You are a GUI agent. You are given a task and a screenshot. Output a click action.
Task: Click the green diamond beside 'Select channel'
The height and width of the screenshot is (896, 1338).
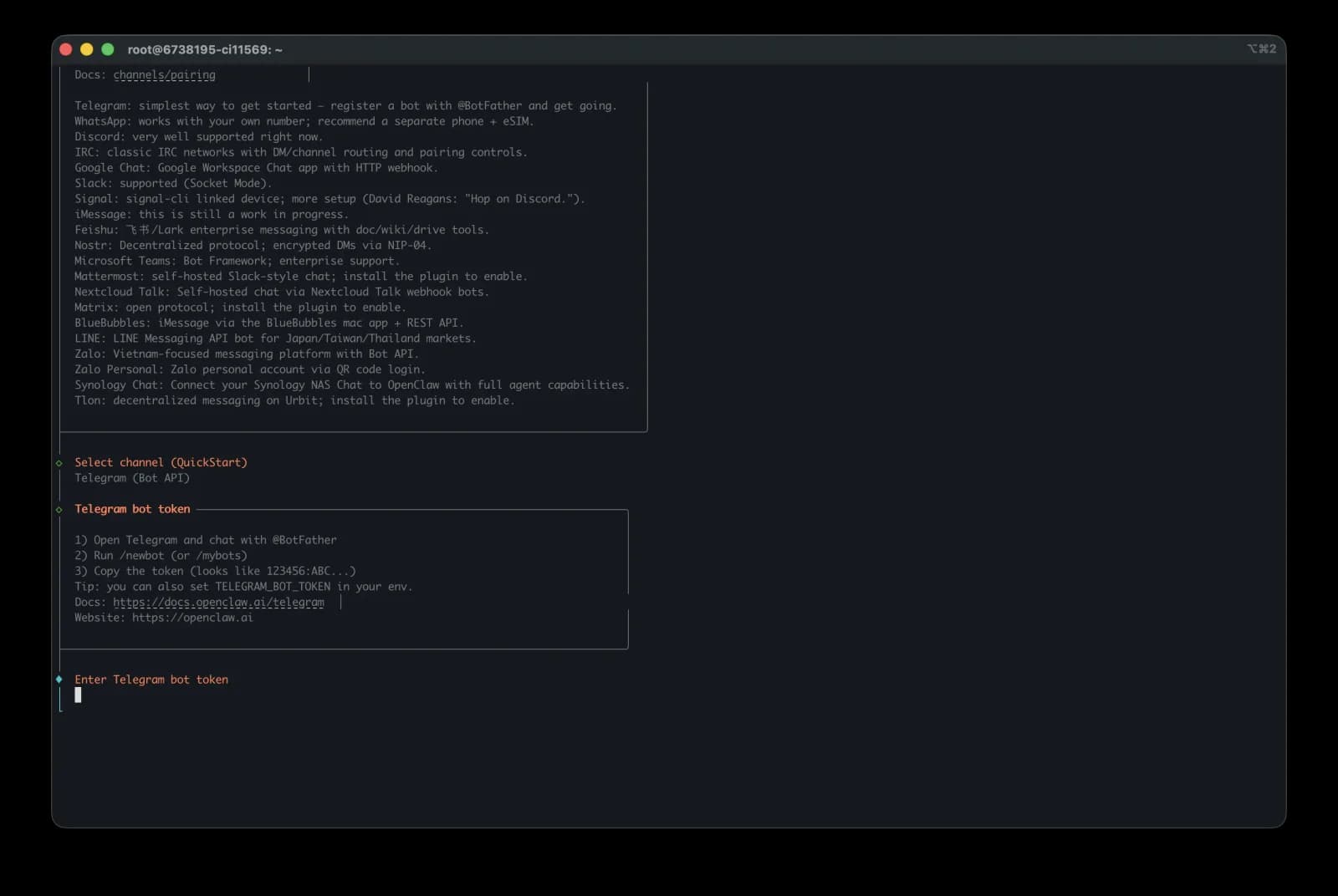[59, 463]
